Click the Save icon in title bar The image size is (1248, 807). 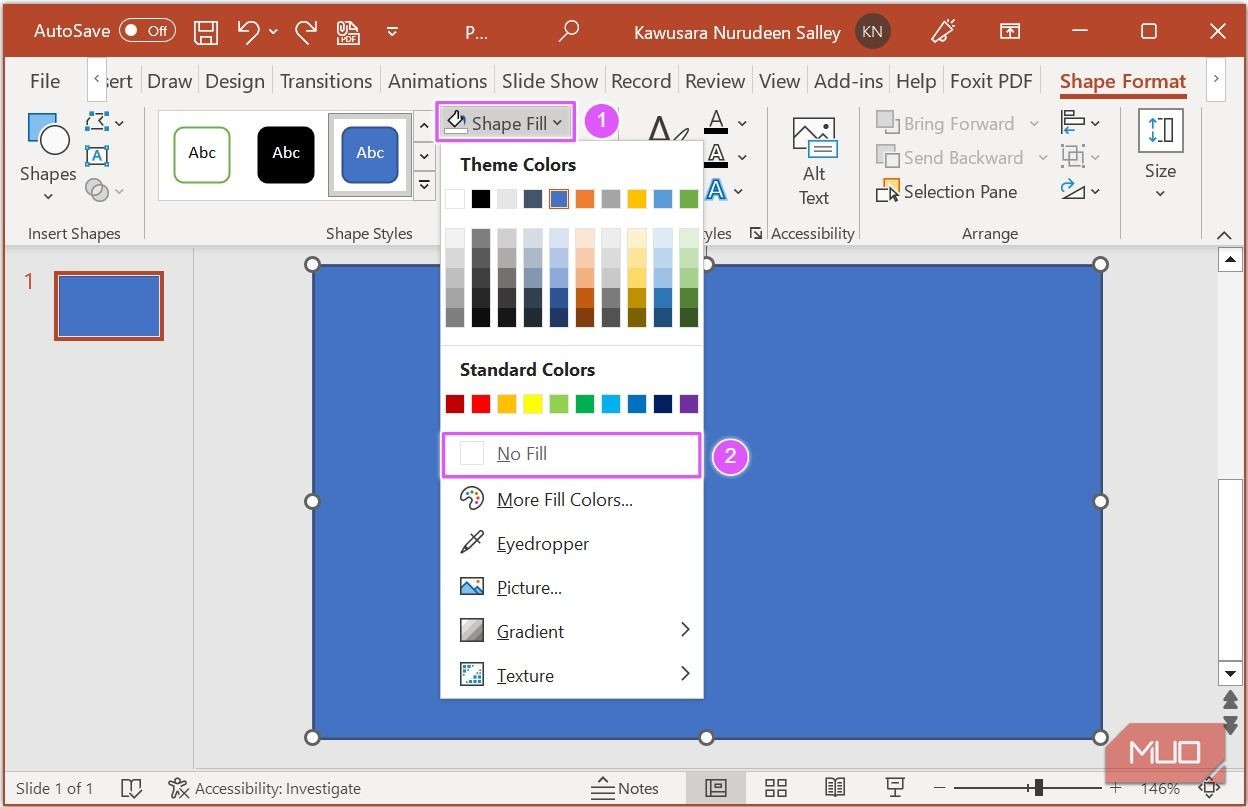206,32
